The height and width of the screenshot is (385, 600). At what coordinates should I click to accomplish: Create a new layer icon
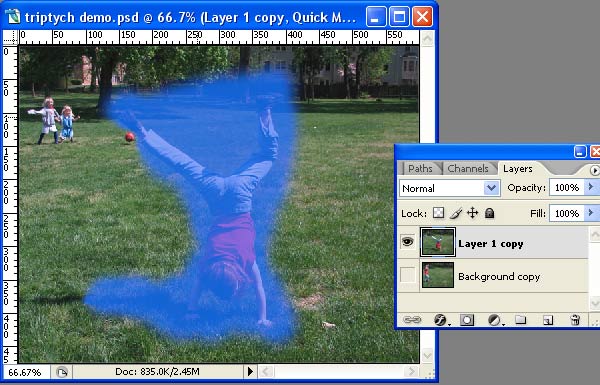(548, 320)
